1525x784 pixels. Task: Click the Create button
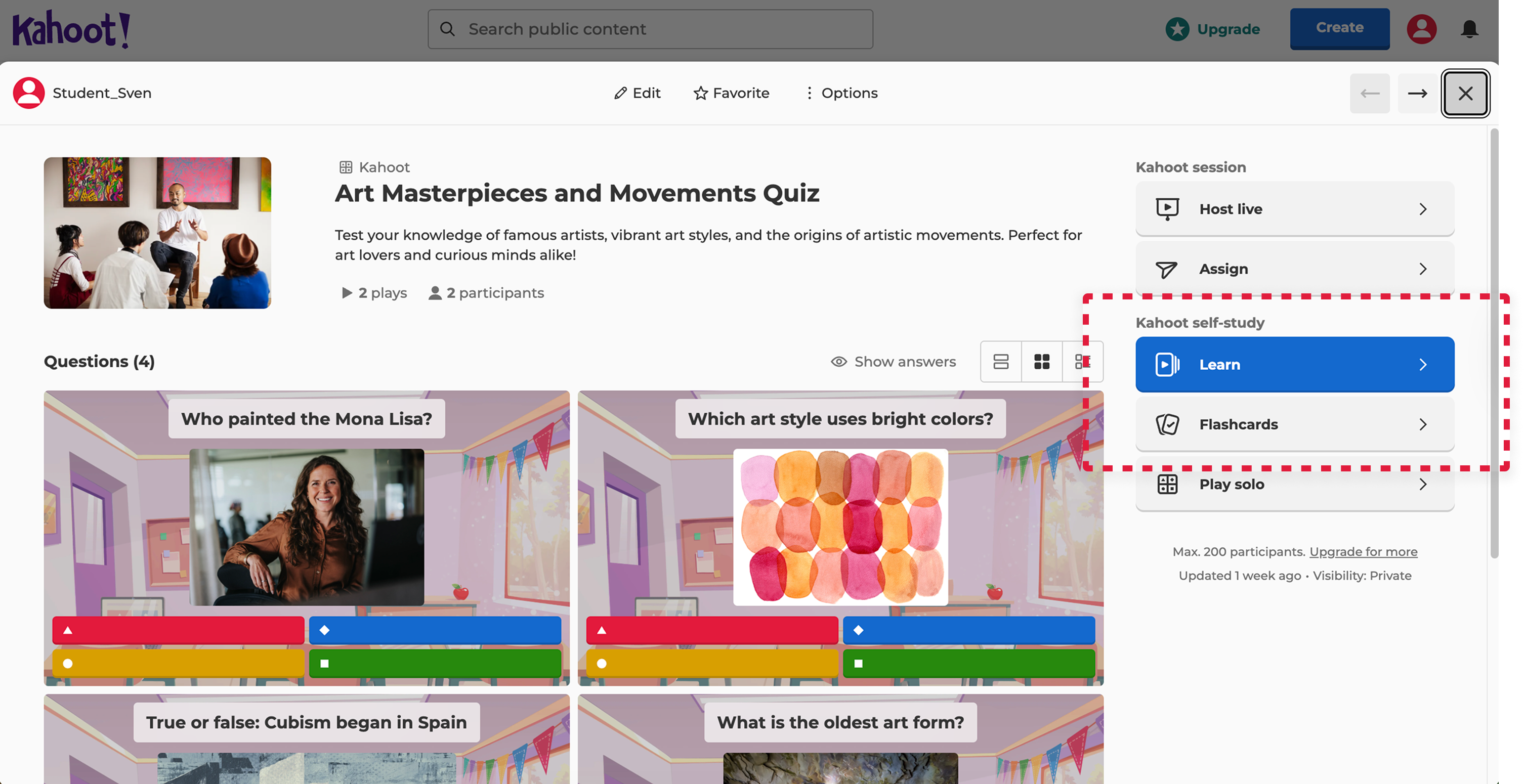pos(1339,28)
